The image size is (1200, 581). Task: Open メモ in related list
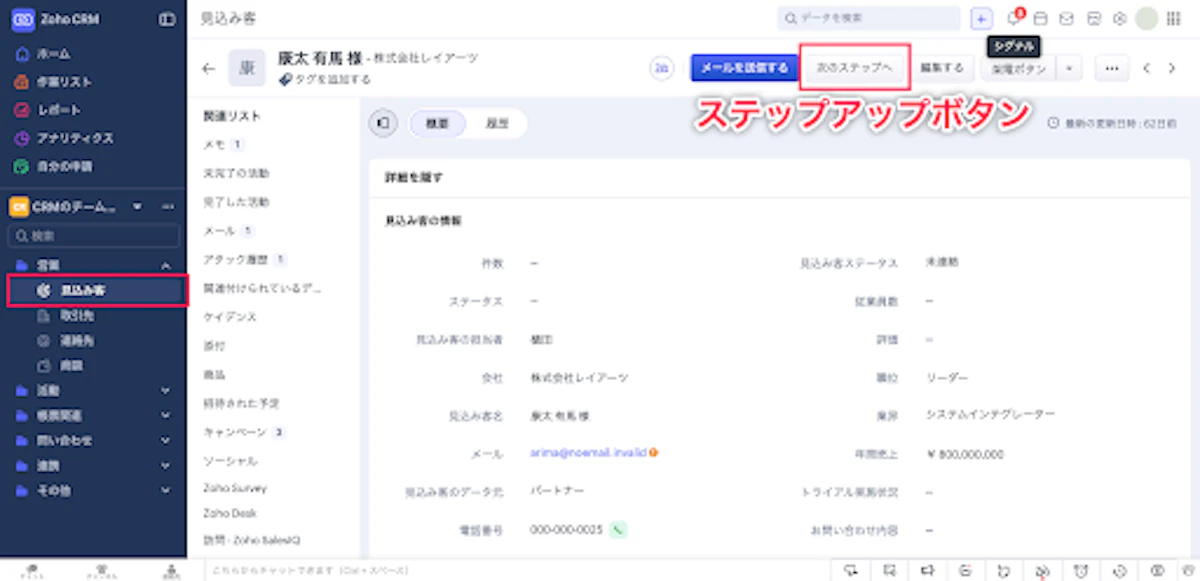tap(214, 144)
